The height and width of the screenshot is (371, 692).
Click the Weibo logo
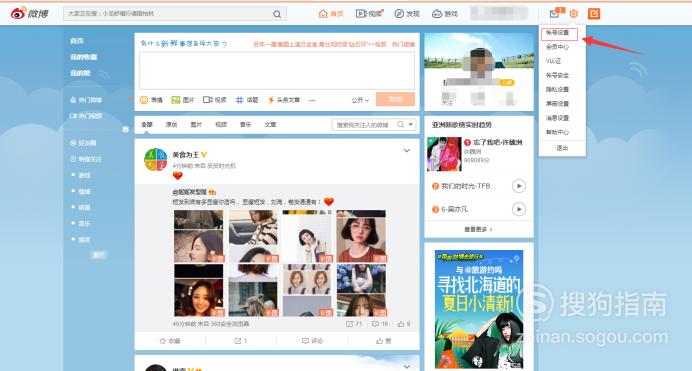pyautogui.click(x=30, y=13)
